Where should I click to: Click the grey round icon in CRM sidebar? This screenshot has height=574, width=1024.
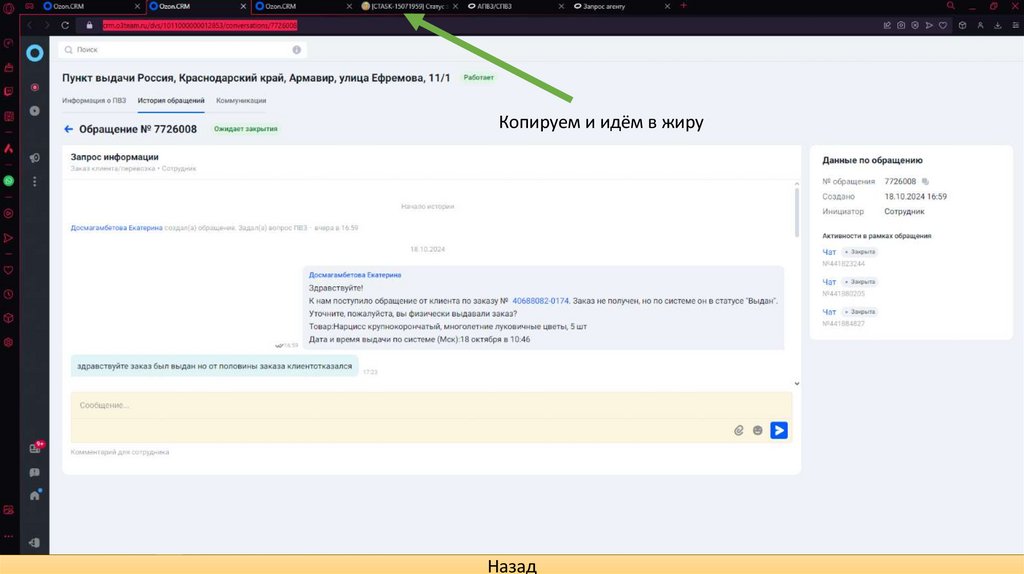(x=35, y=111)
